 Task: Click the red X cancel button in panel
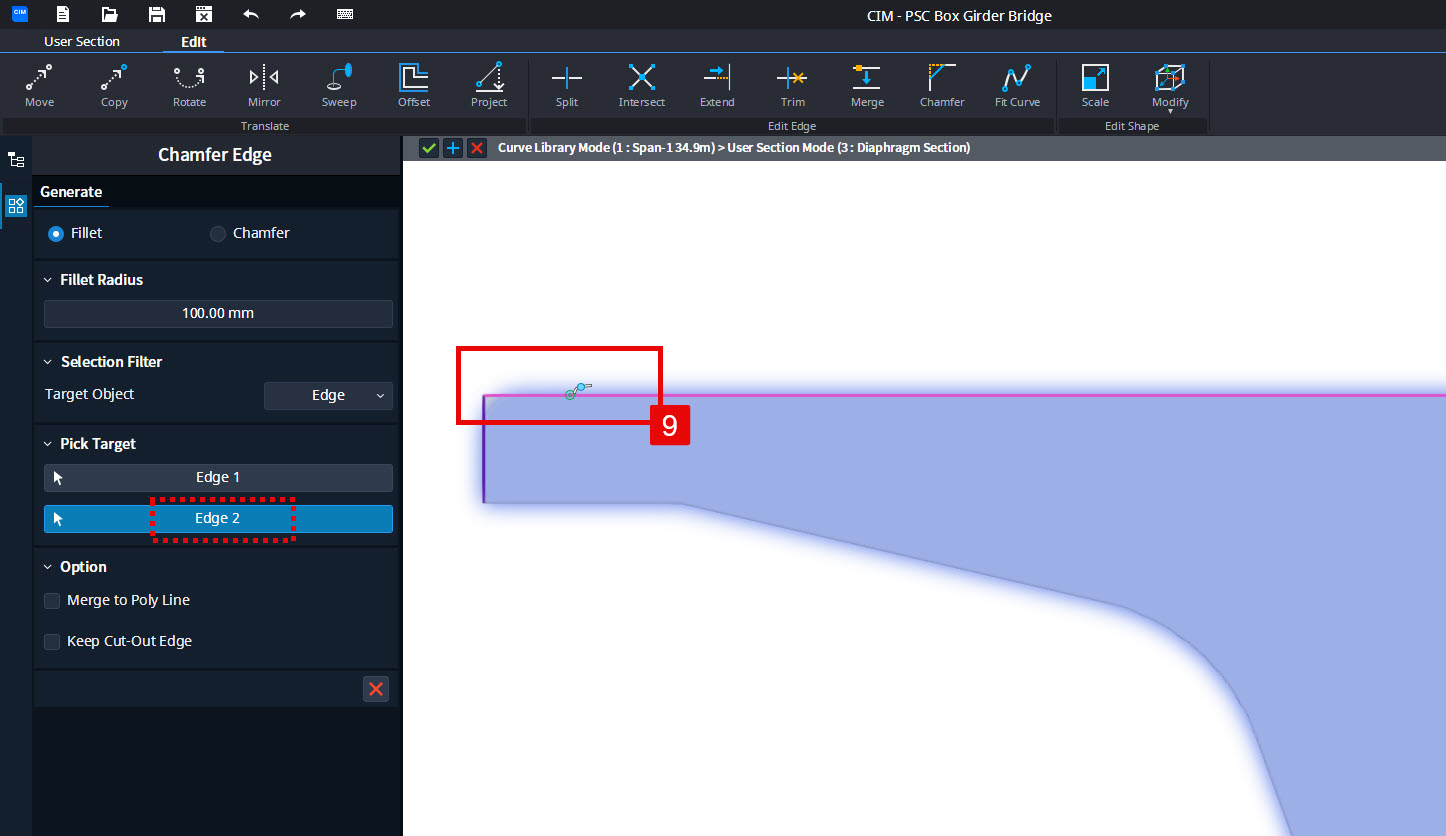click(x=376, y=689)
